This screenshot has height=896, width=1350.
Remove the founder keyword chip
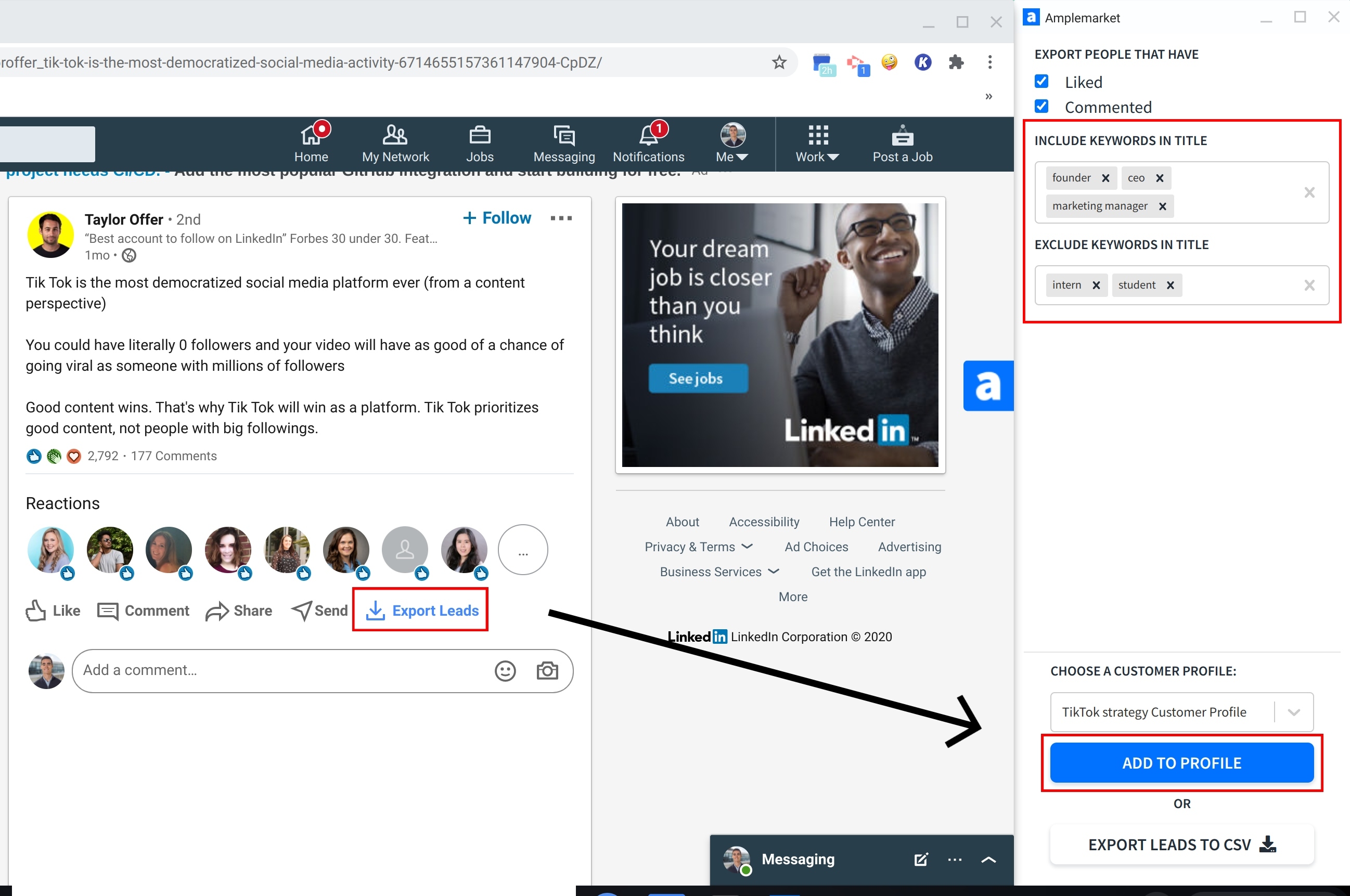[1107, 178]
